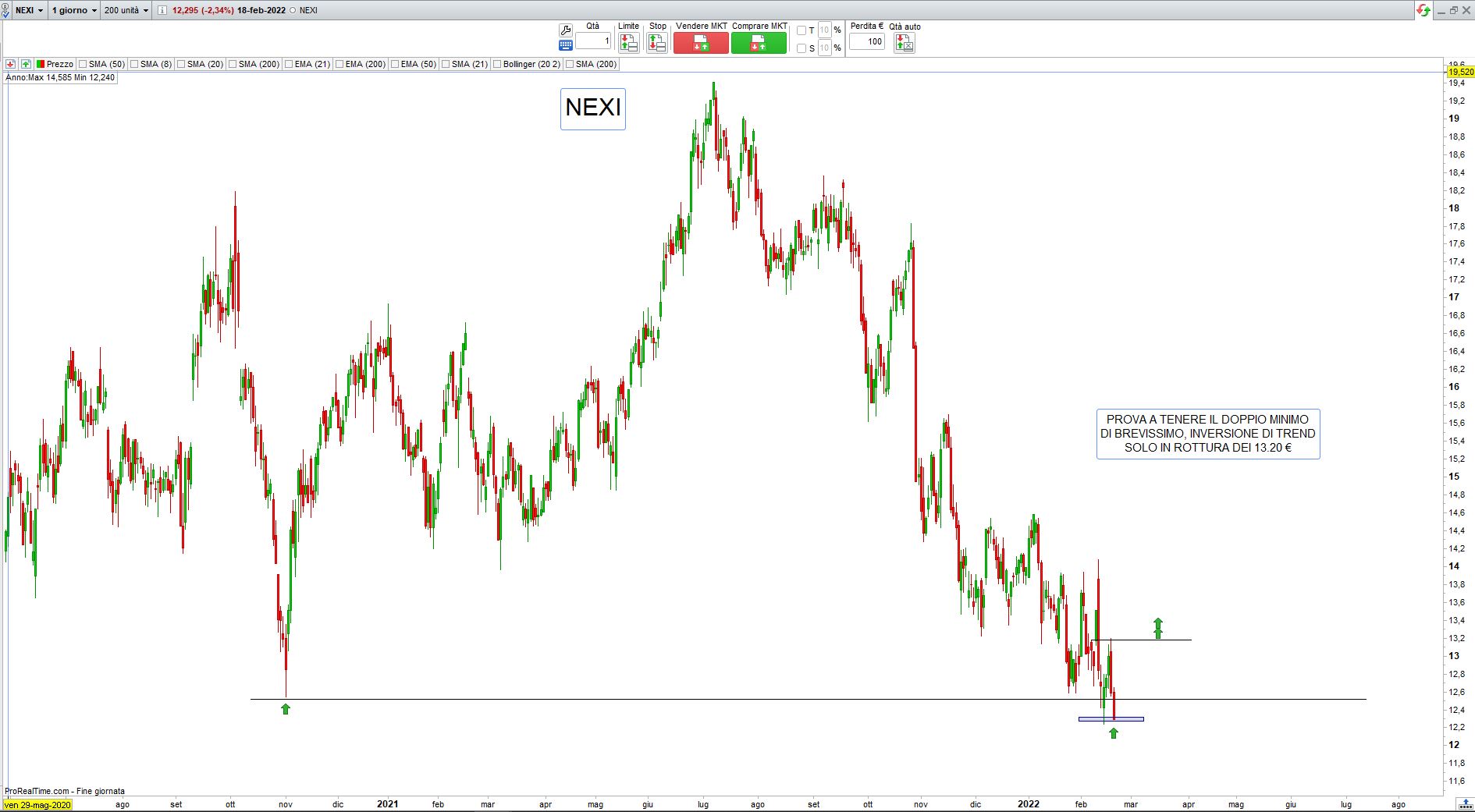Enable the S stop checkbox
The width and height of the screenshot is (1475, 812).
point(801,48)
